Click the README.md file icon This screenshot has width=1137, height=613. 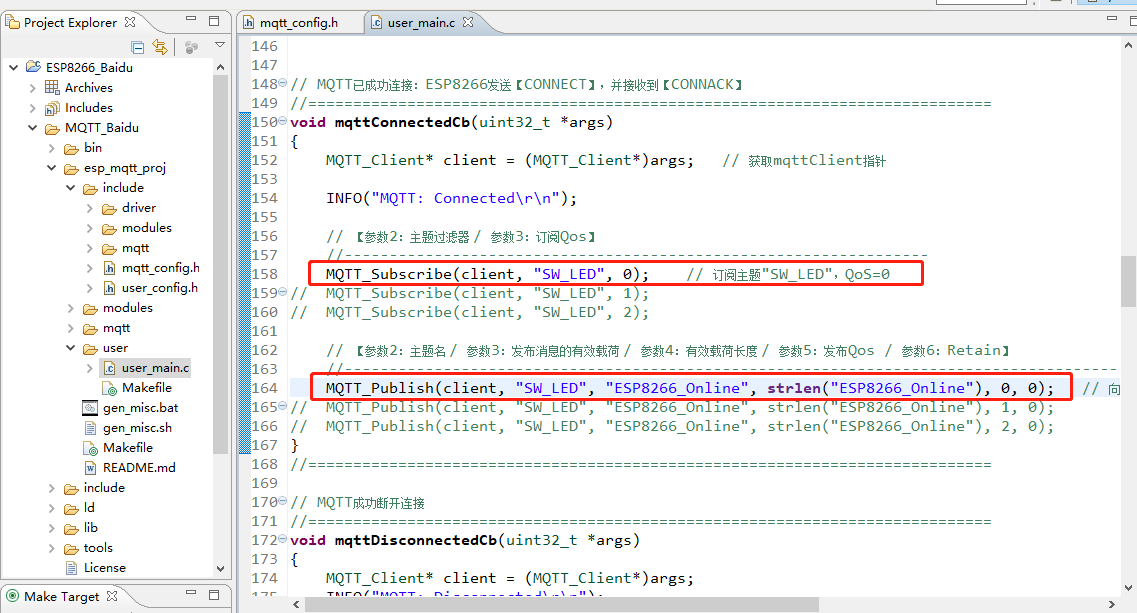coord(91,467)
